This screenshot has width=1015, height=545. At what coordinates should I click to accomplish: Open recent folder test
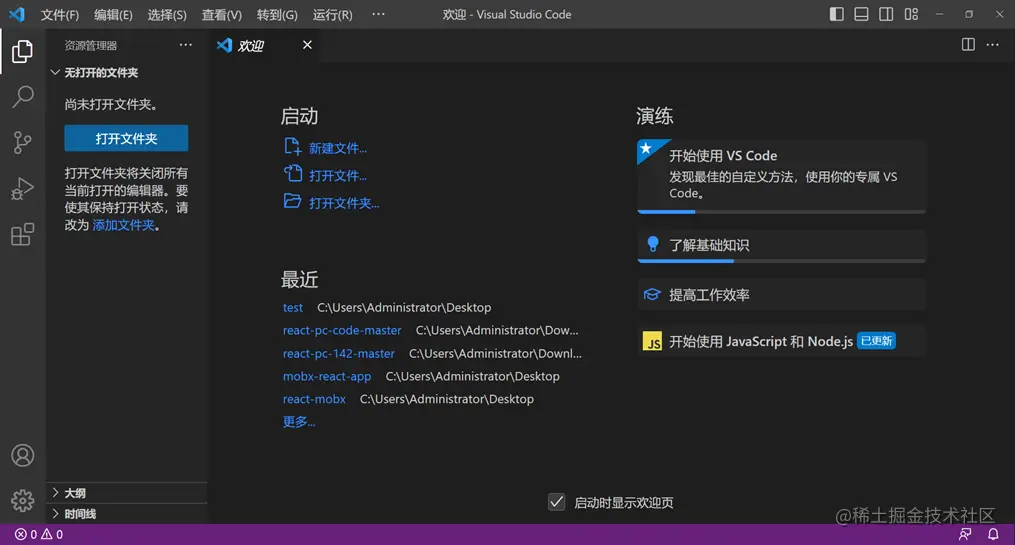coord(293,307)
